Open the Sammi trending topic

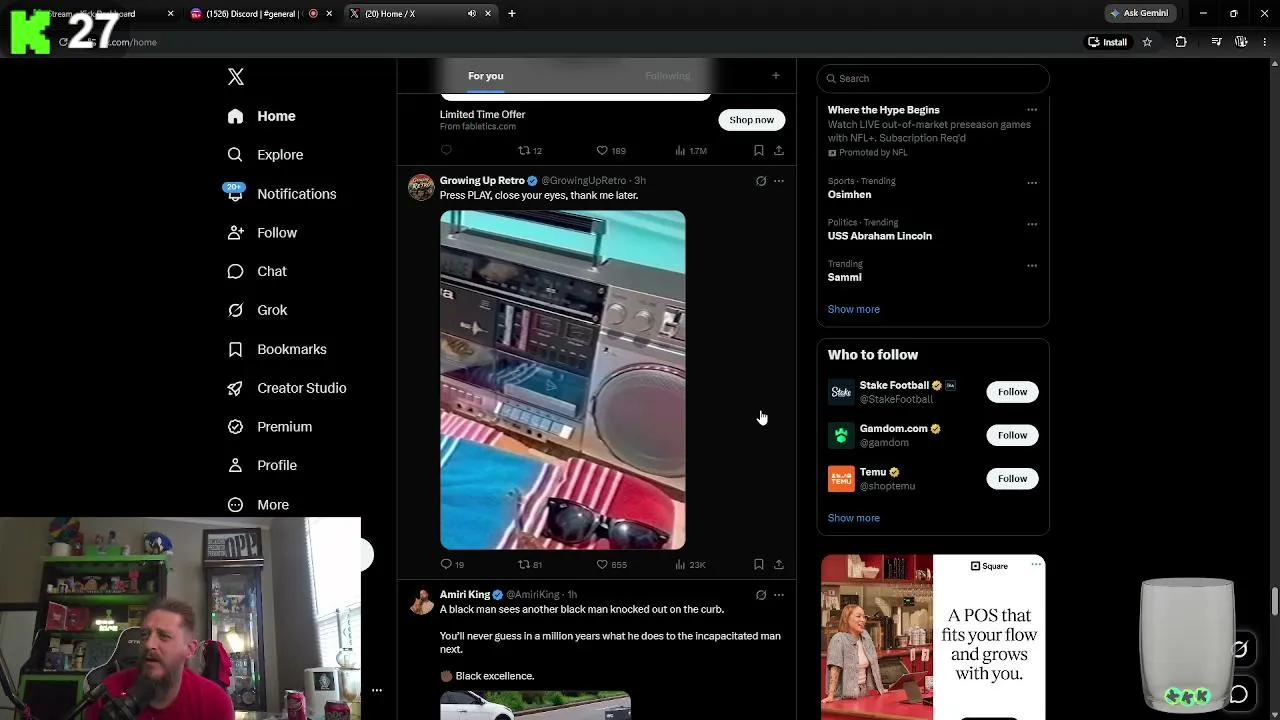click(844, 278)
